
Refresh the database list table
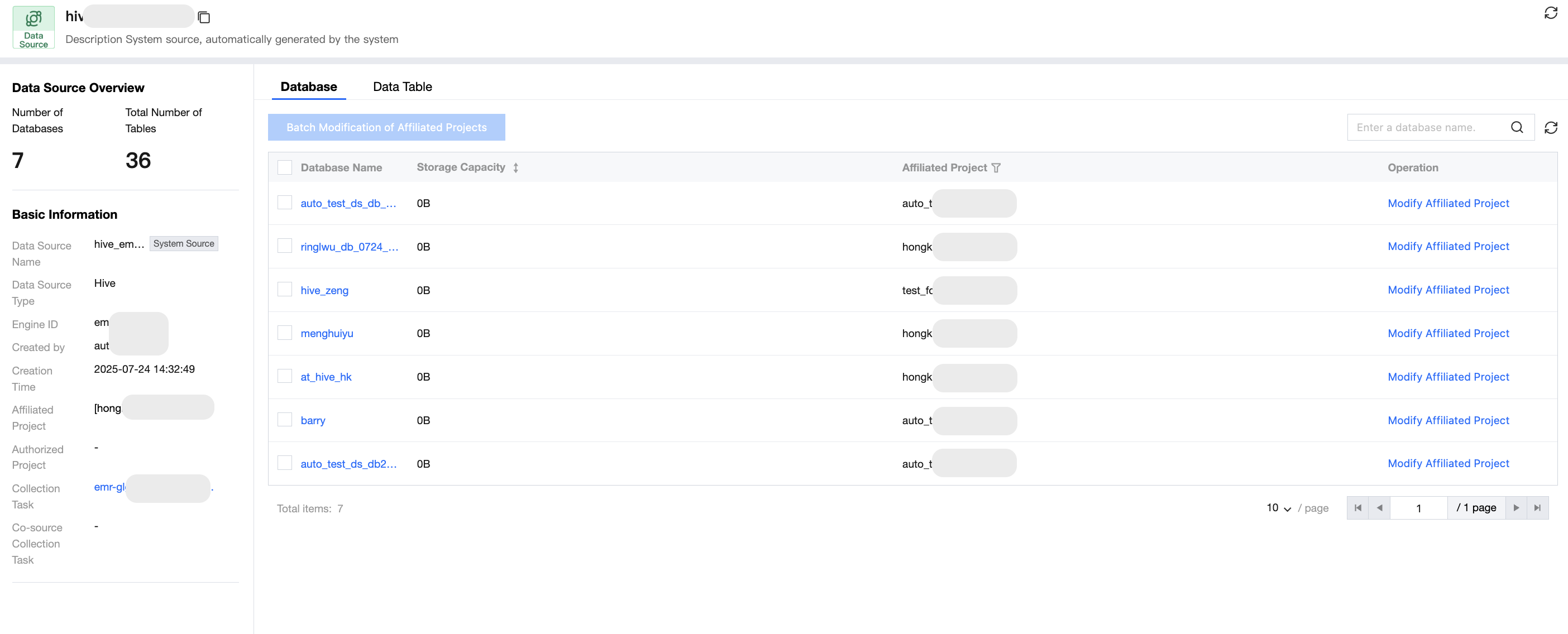pos(1550,127)
